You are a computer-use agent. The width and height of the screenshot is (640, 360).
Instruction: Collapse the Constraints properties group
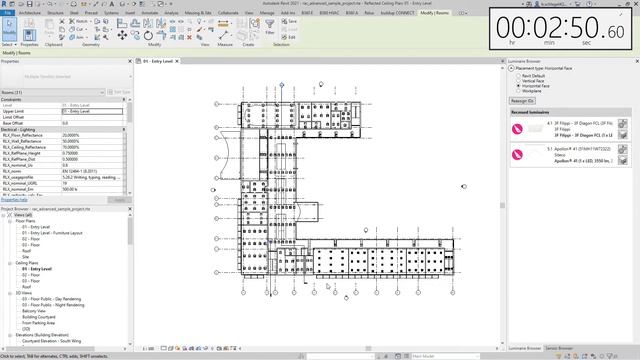click(x=124, y=100)
